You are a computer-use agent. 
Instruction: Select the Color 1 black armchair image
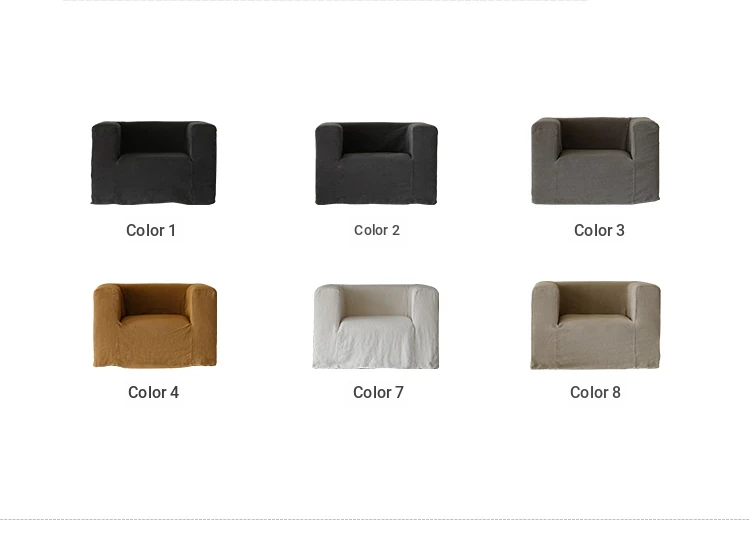[x=154, y=163]
